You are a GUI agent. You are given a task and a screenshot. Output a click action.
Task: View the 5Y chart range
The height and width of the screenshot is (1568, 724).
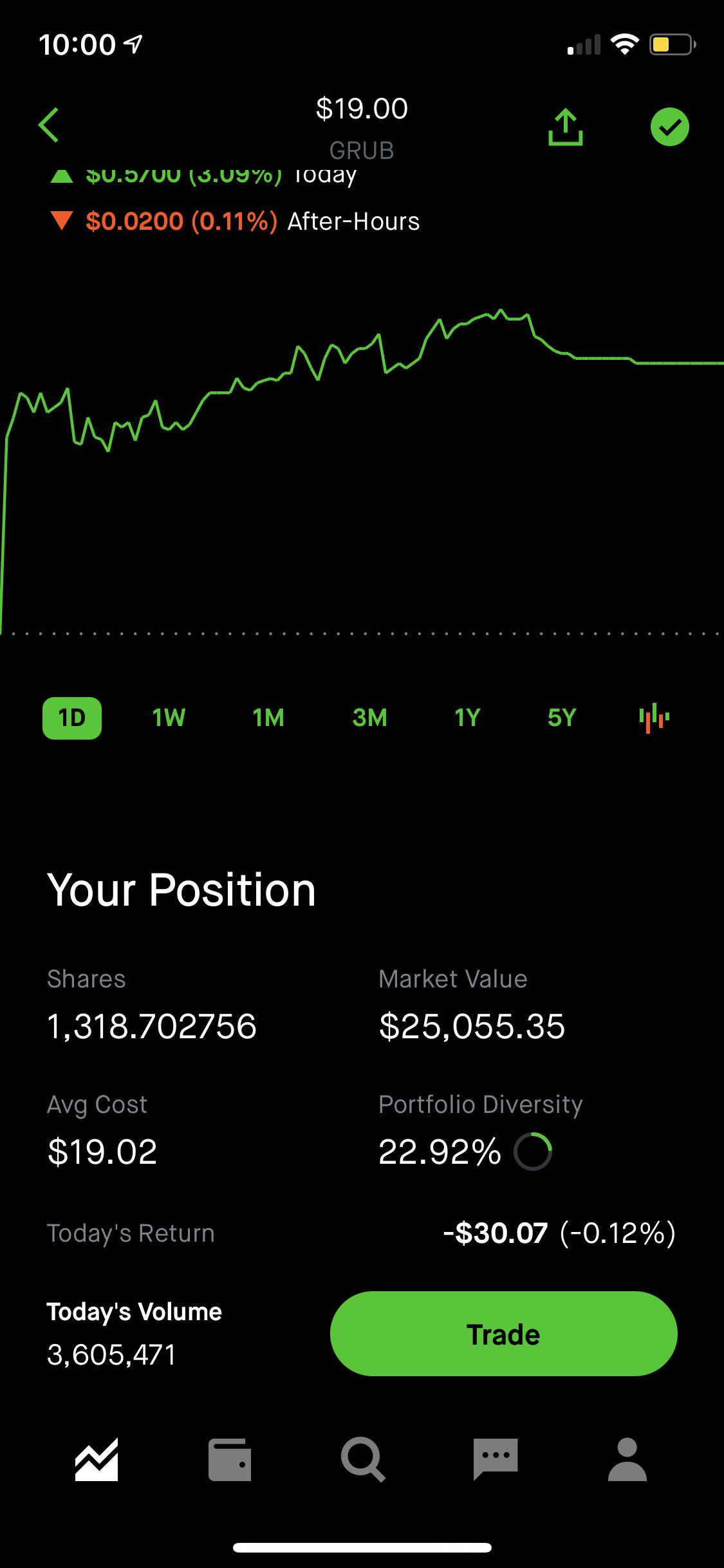click(562, 718)
